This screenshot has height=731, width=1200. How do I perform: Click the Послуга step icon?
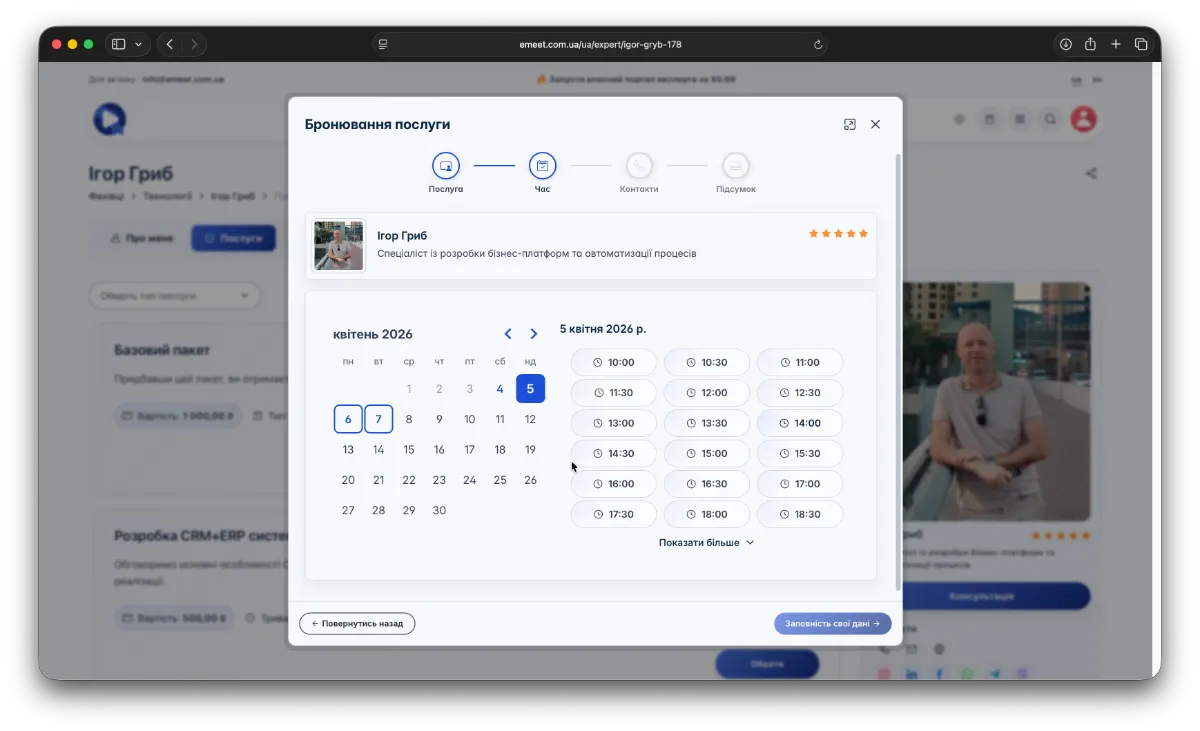(x=445, y=166)
